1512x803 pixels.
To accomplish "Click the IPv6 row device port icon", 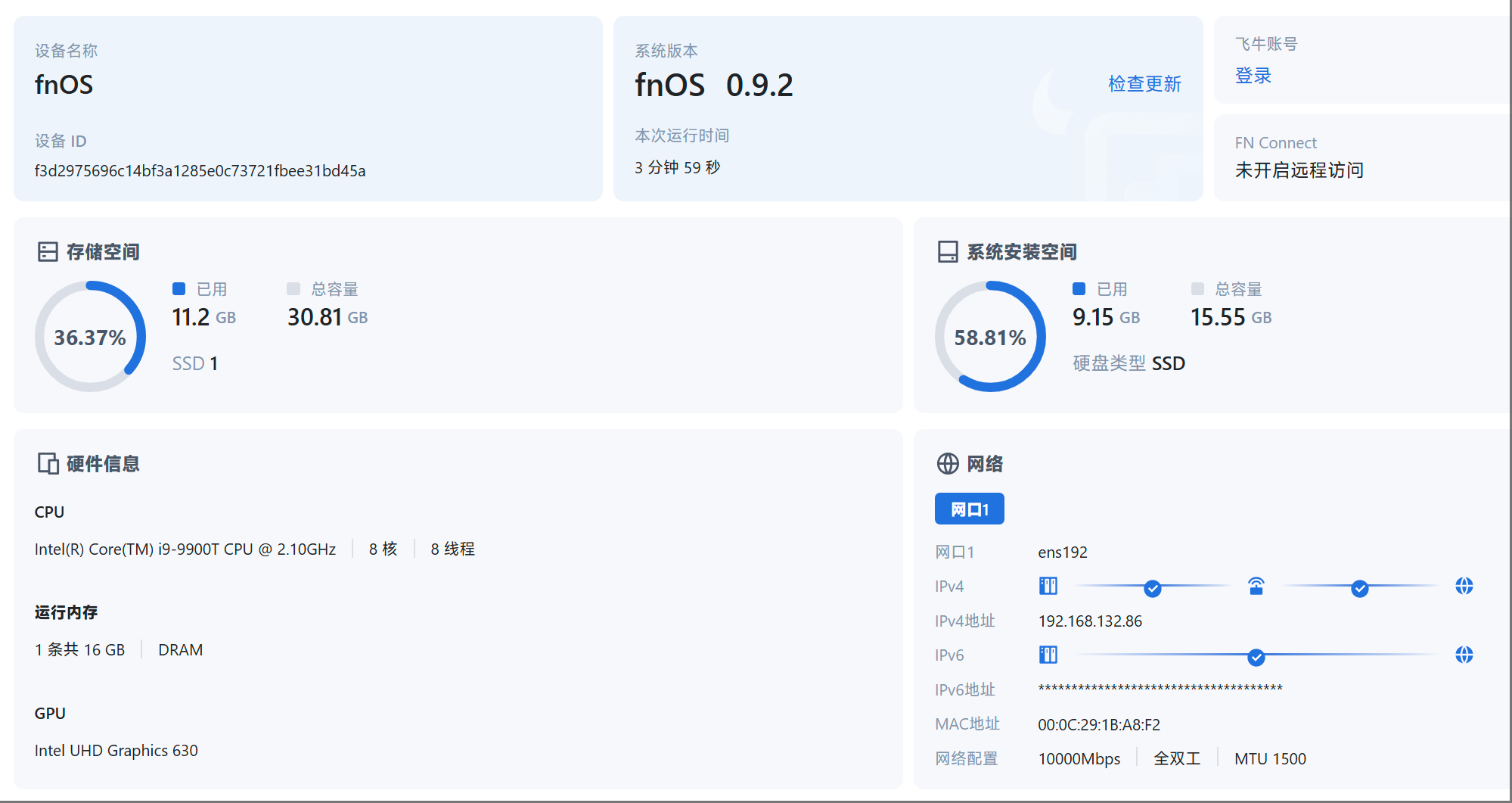I will pos(1048,655).
